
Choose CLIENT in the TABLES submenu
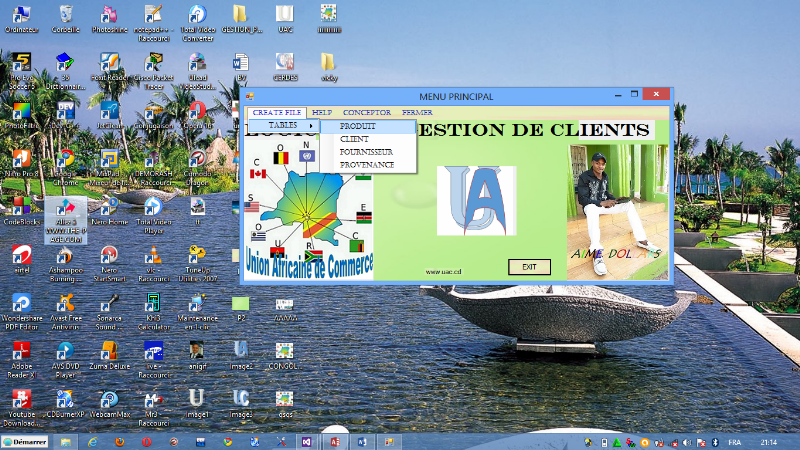[354, 139]
